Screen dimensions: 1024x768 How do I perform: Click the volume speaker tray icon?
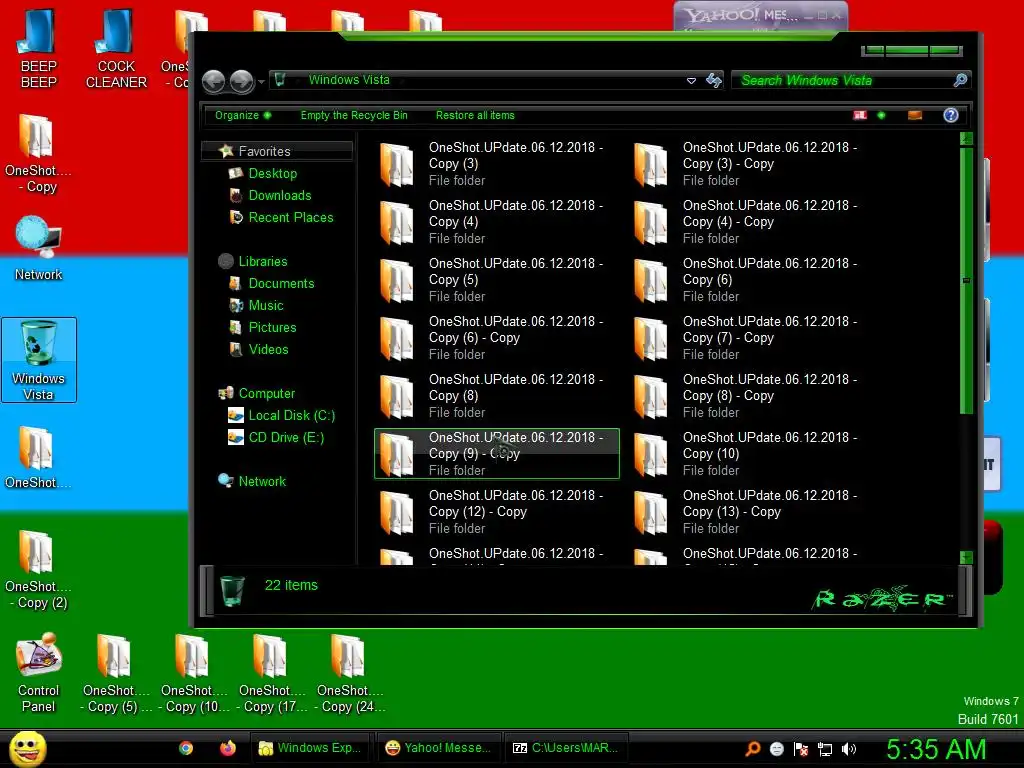tap(849, 749)
